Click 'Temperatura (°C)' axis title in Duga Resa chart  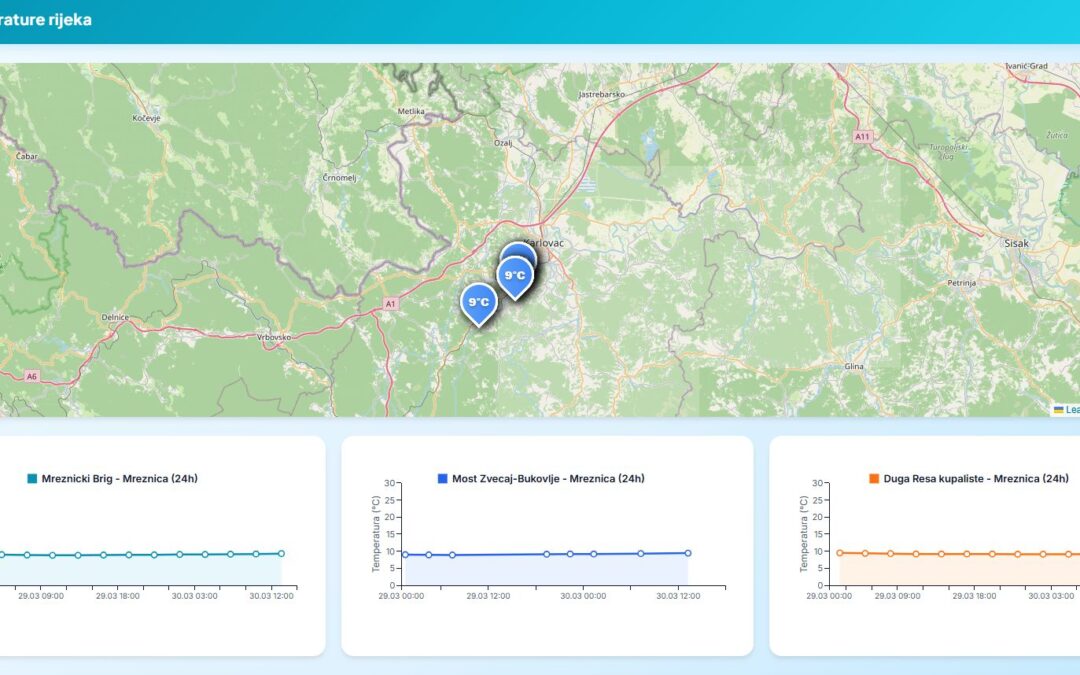(x=804, y=534)
